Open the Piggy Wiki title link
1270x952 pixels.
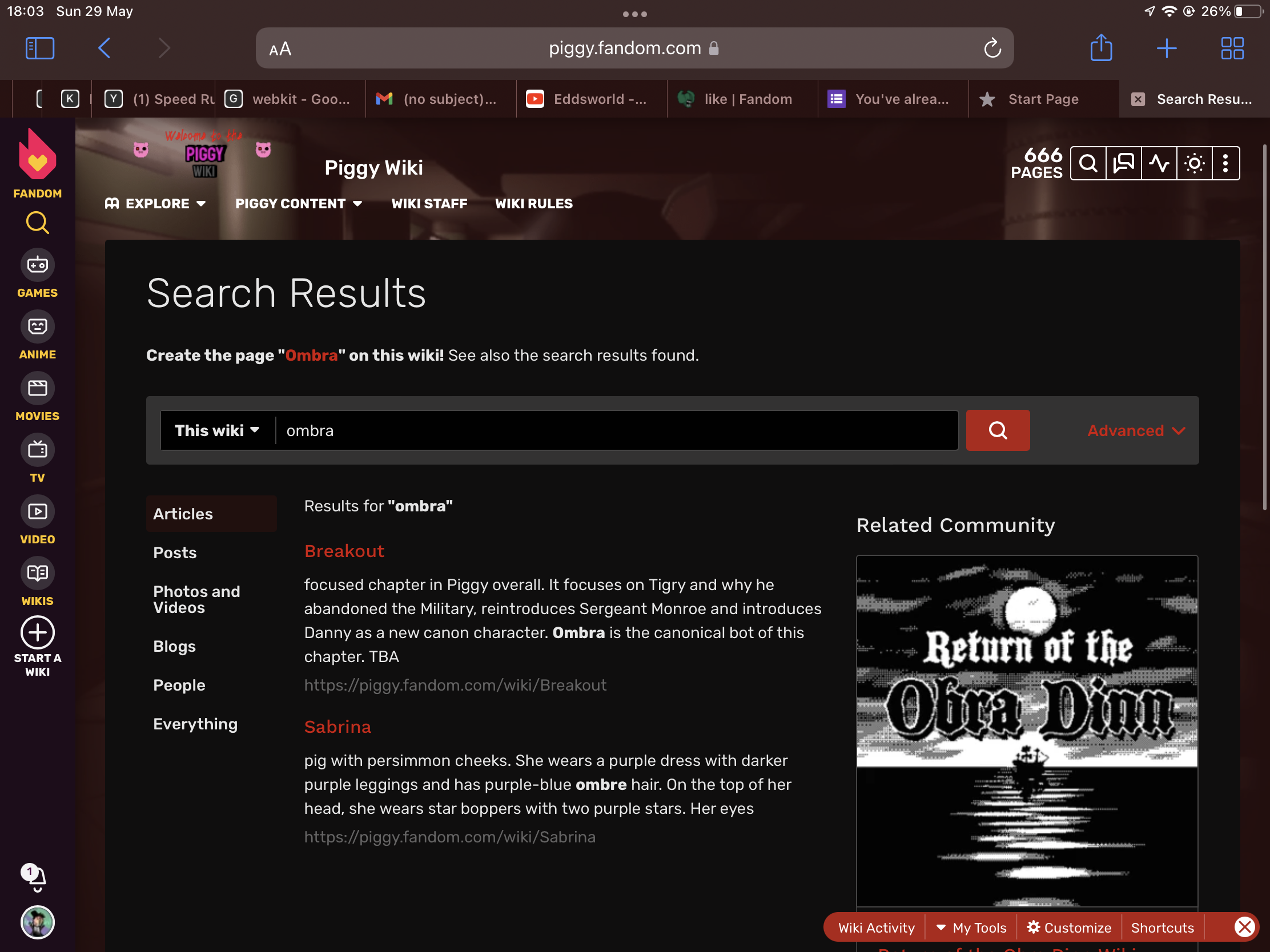point(374,168)
